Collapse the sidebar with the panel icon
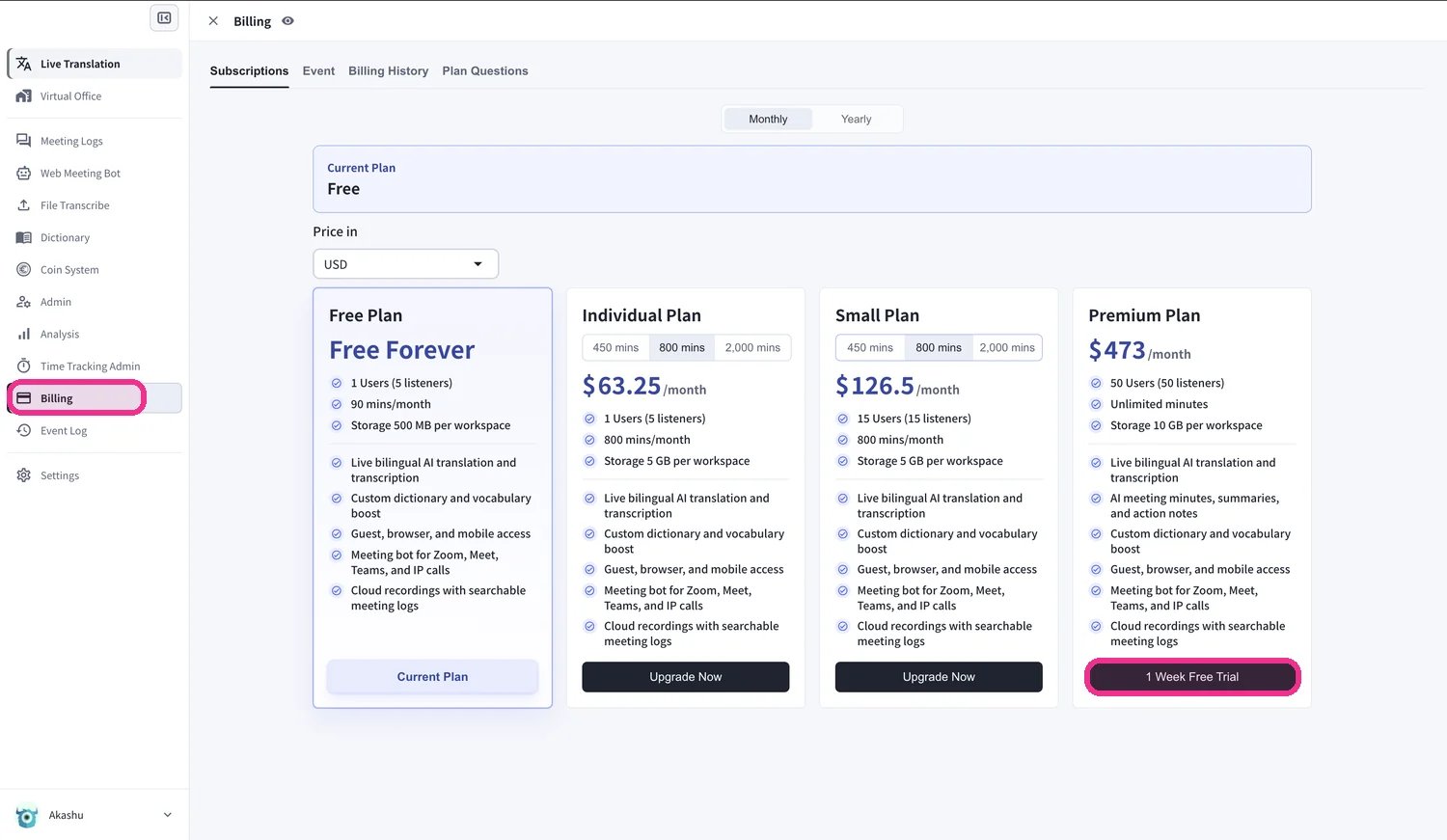The image size is (1447, 840). [x=164, y=17]
